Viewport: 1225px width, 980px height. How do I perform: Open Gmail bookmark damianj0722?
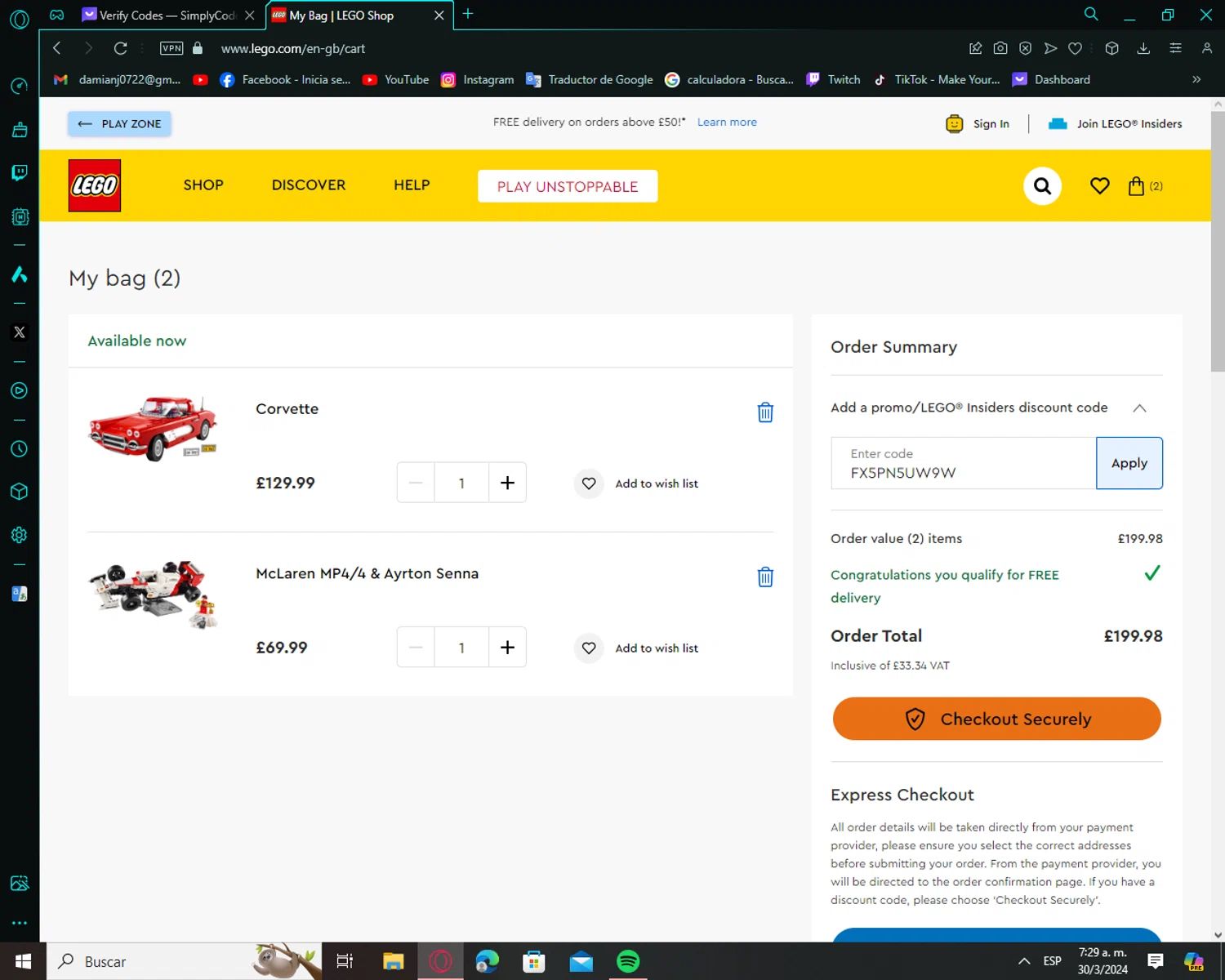click(x=117, y=79)
